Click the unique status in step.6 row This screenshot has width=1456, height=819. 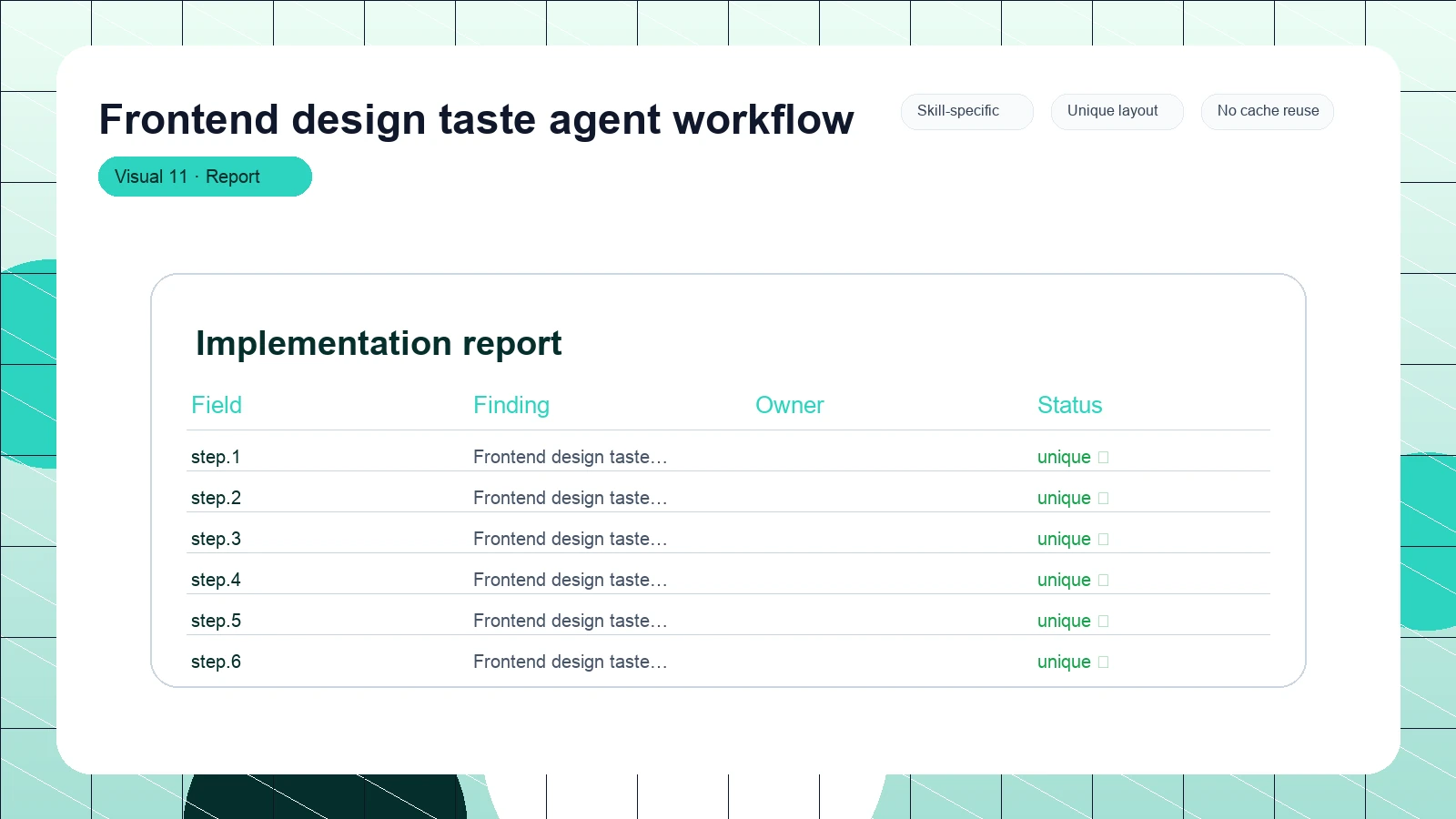click(1064, 662)
